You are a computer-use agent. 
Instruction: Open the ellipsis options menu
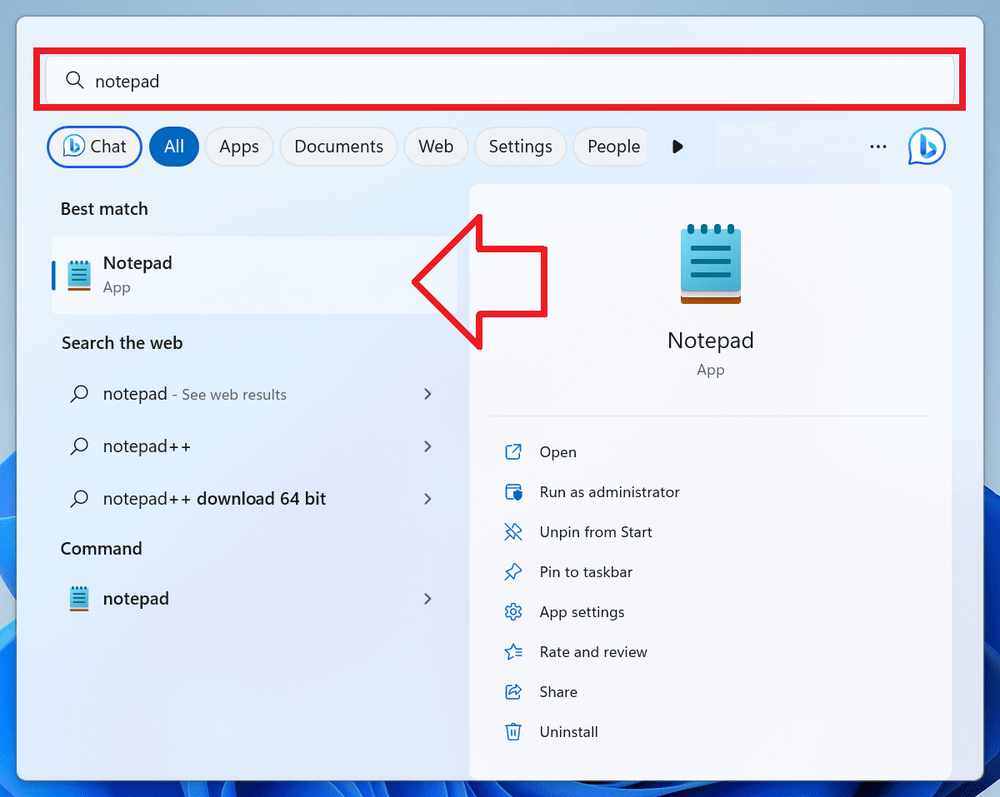[877, 146]
